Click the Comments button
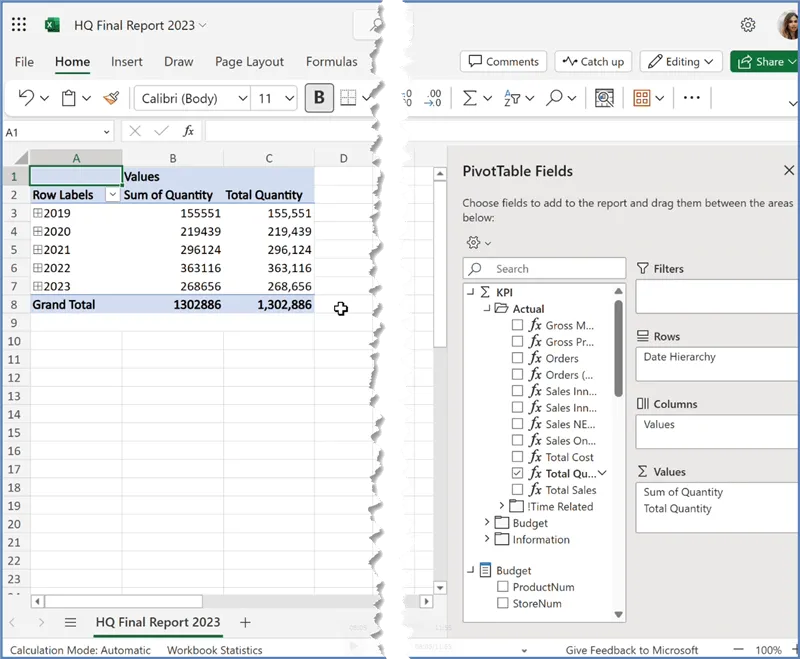The image size is (800, 659). click(504, 62)
